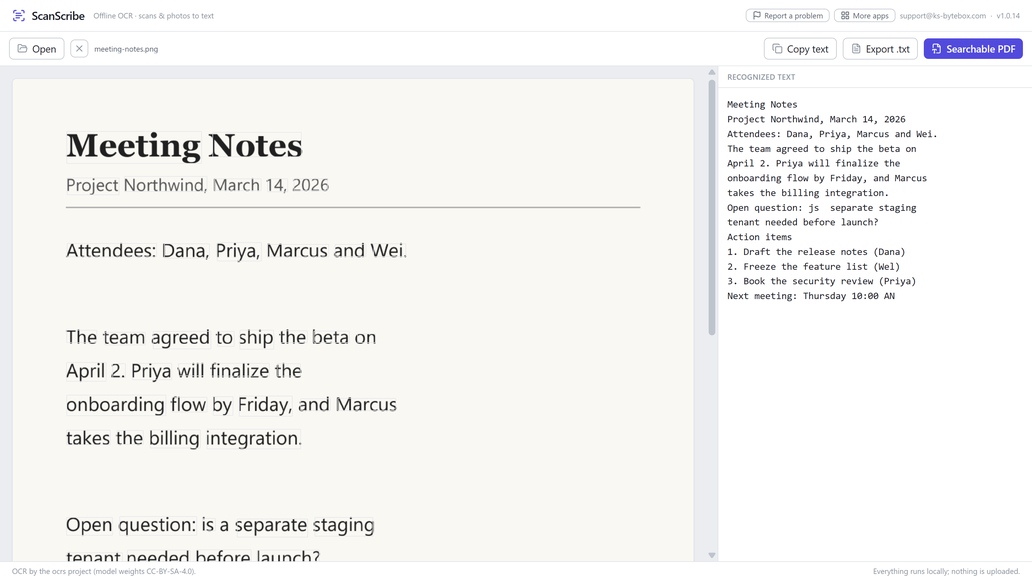This screenshot has height=580, width=1032.
Task: Click the scroll down arrow of document view
Action: pyautogui.click(x=711, y=555)
